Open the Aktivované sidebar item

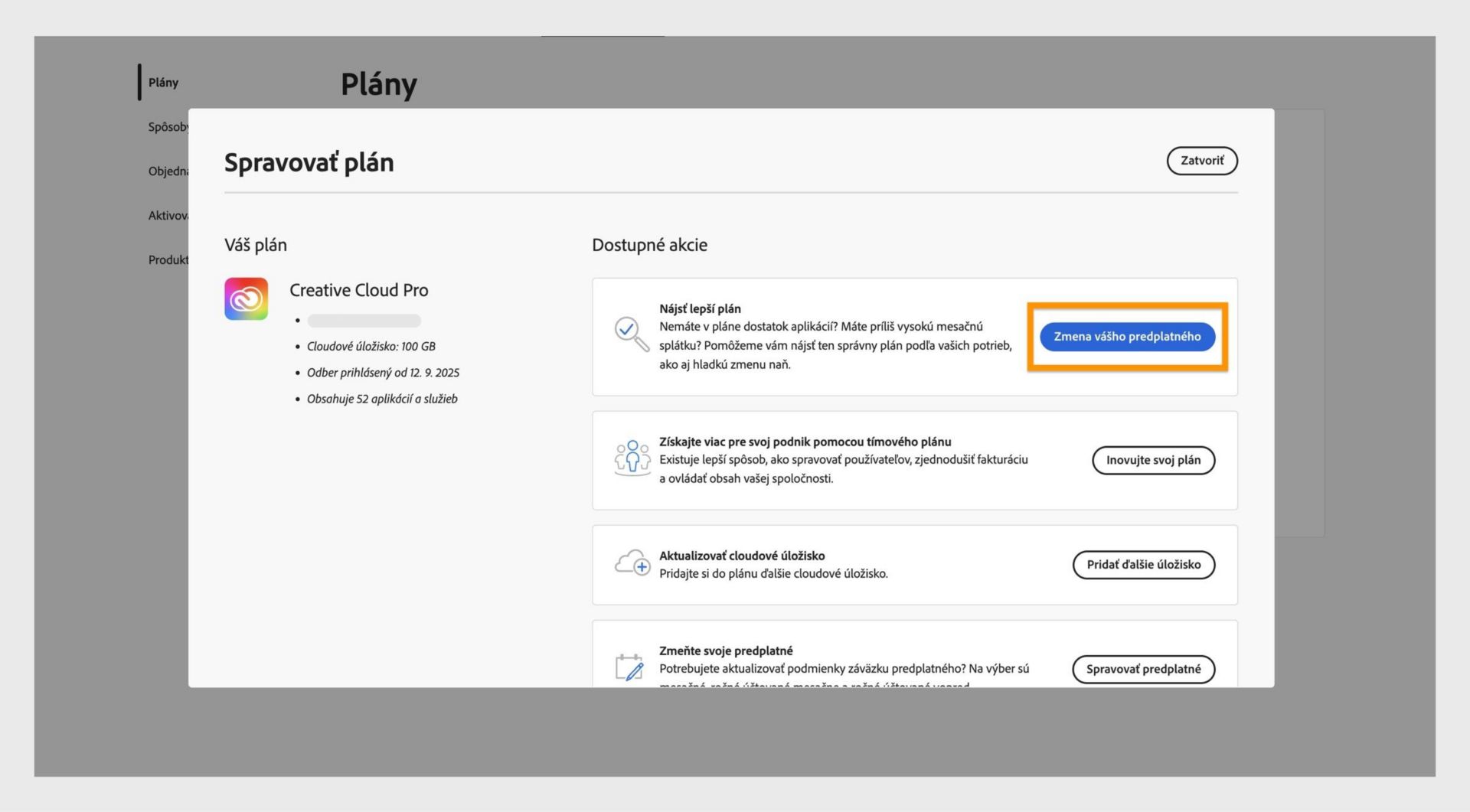click(x=168, y=216)
